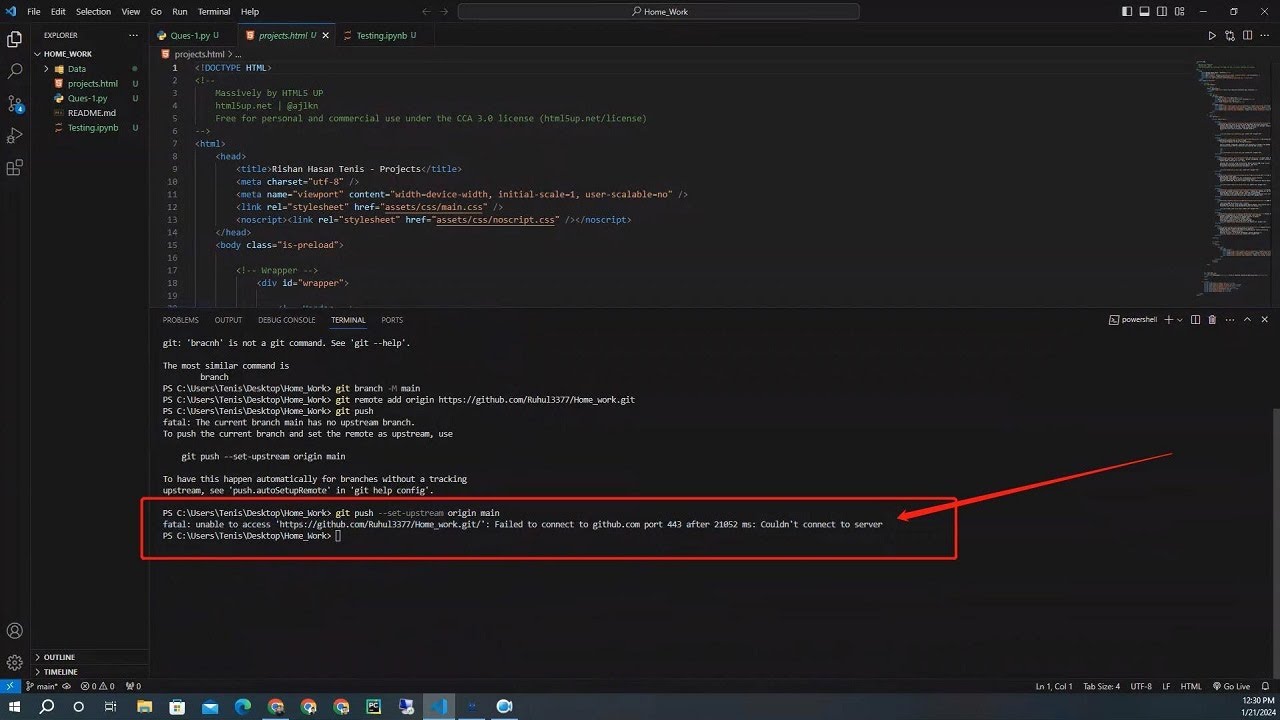This screenshot has width=1280, height=720.
Task: Click the Customize Layout icon
Action: (1179, 11)
